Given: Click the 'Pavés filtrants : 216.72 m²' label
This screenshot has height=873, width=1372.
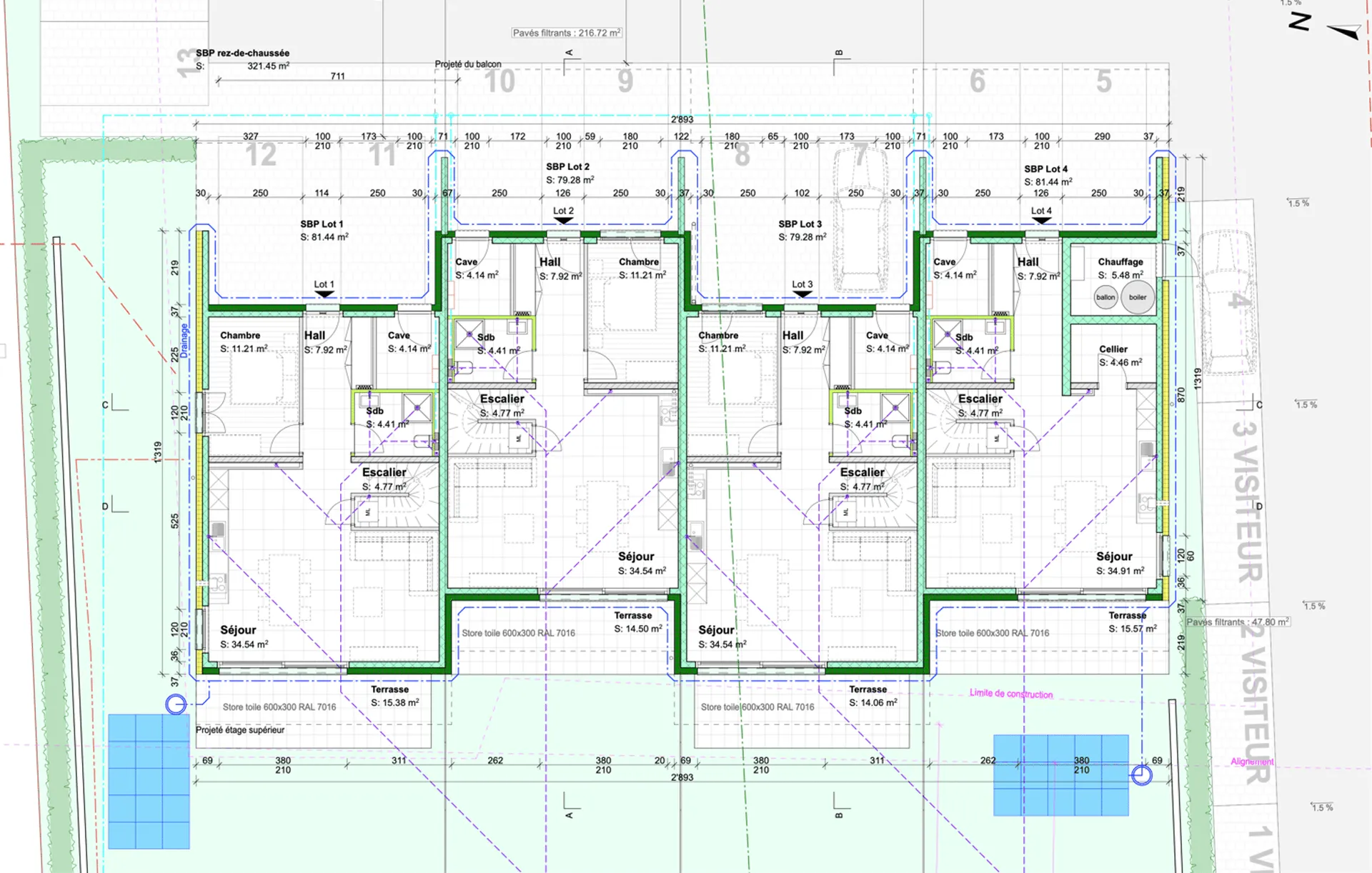Looking at the screenshot, I should 567,33.
